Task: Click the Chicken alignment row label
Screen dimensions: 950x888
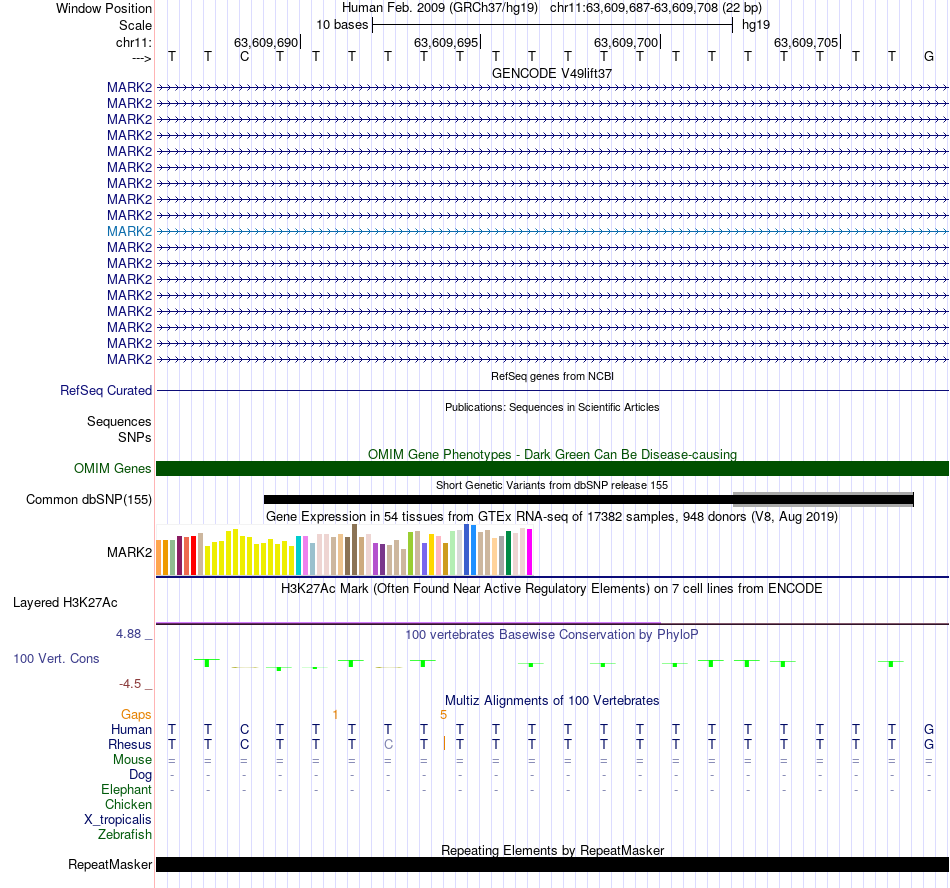Action: tap(128, 804)
